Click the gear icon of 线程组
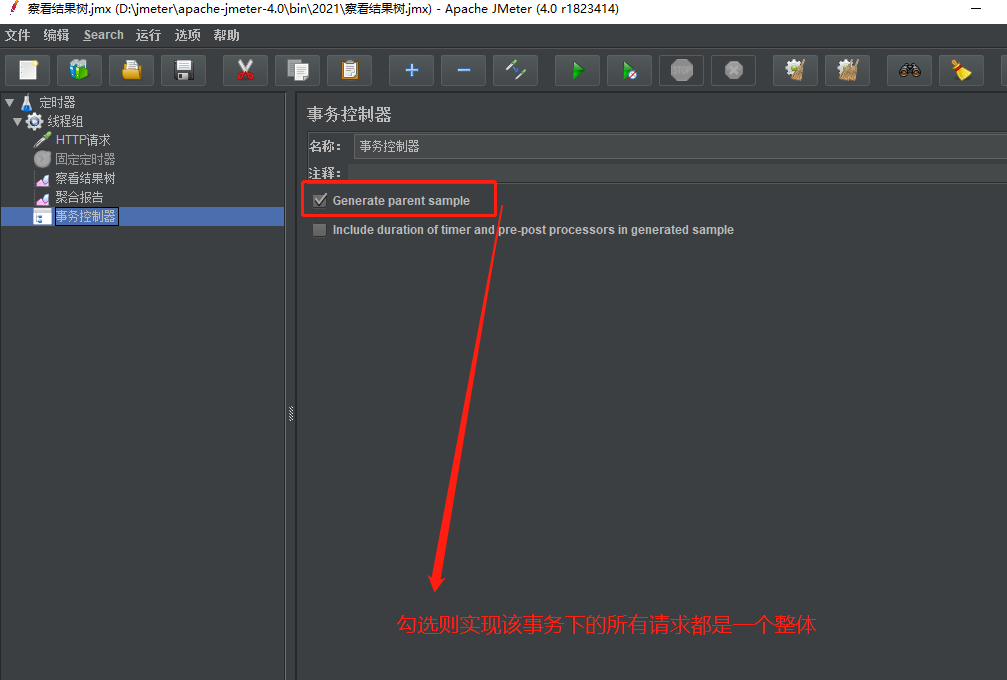The height and width of the screenshot is (680, 1007). tap(35, 121)
